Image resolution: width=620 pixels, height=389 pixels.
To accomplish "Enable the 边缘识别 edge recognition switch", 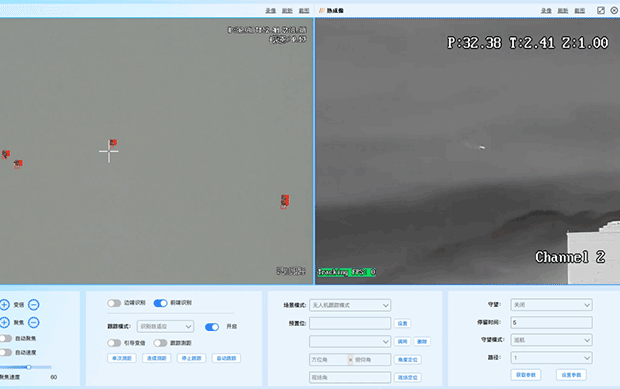I will [114, 303].
